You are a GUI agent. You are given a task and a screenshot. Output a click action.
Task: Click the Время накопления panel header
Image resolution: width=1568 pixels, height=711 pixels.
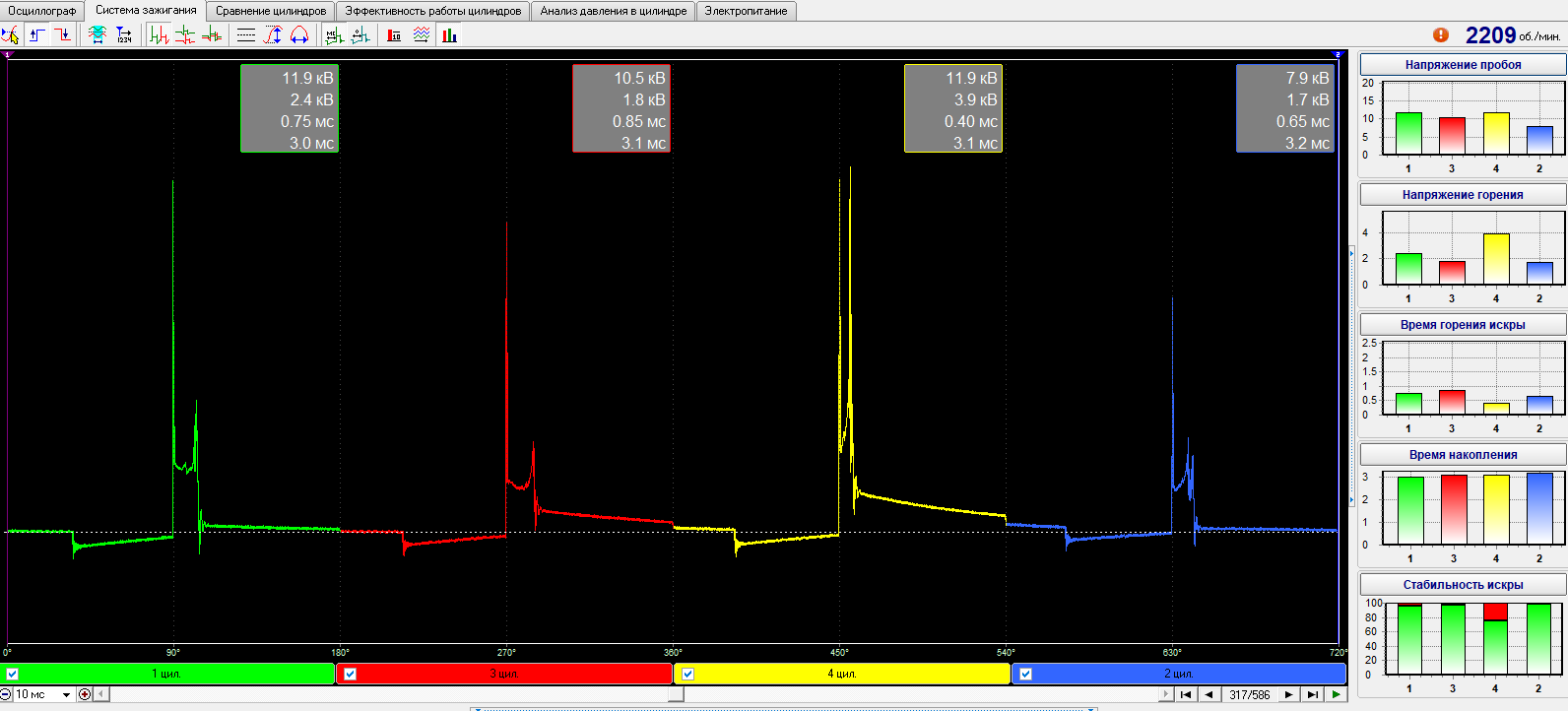coord(1463,455)
